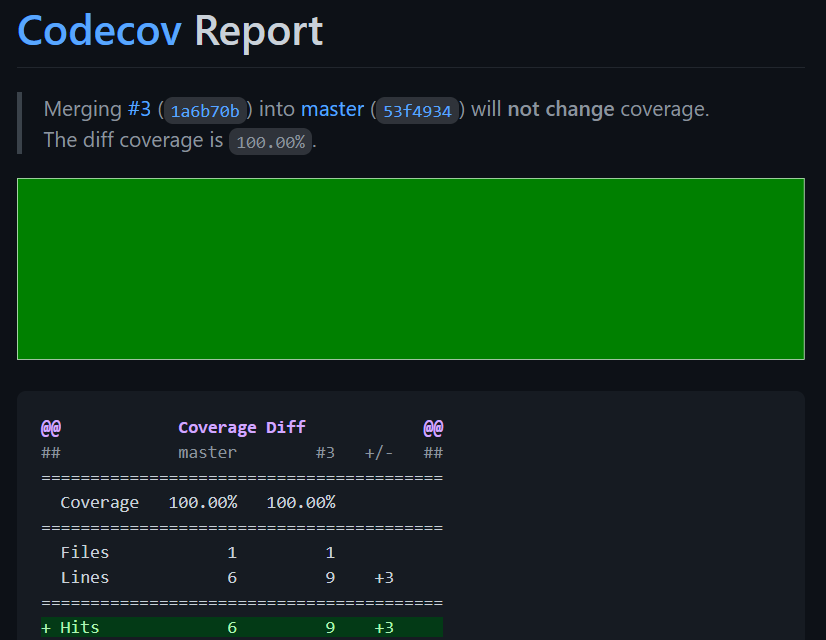Viewport: 826px width, 640px height.
Task: Click the #3 column header in the table
Action: pyautogui.click(x=325, y=453)
